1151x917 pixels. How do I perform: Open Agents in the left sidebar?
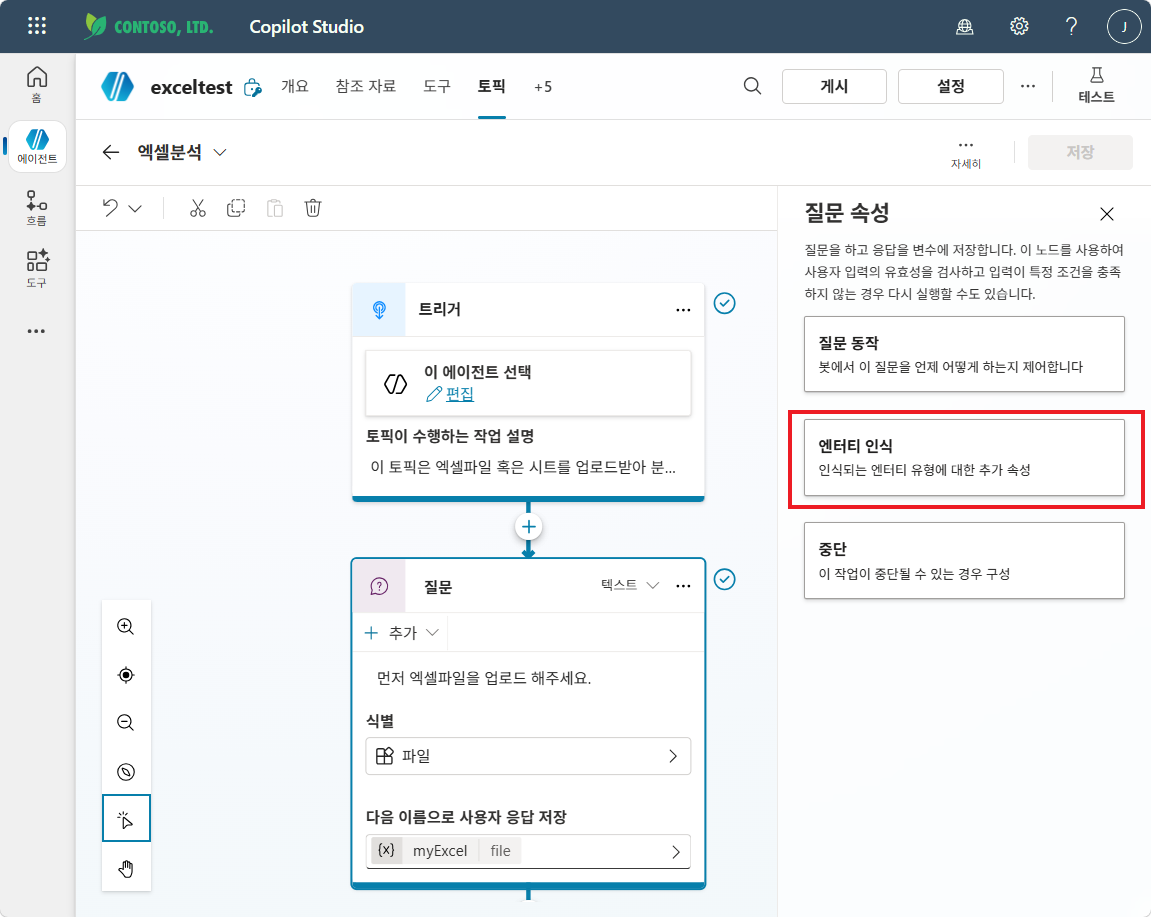pyautogui.click(x=37, y=147)
